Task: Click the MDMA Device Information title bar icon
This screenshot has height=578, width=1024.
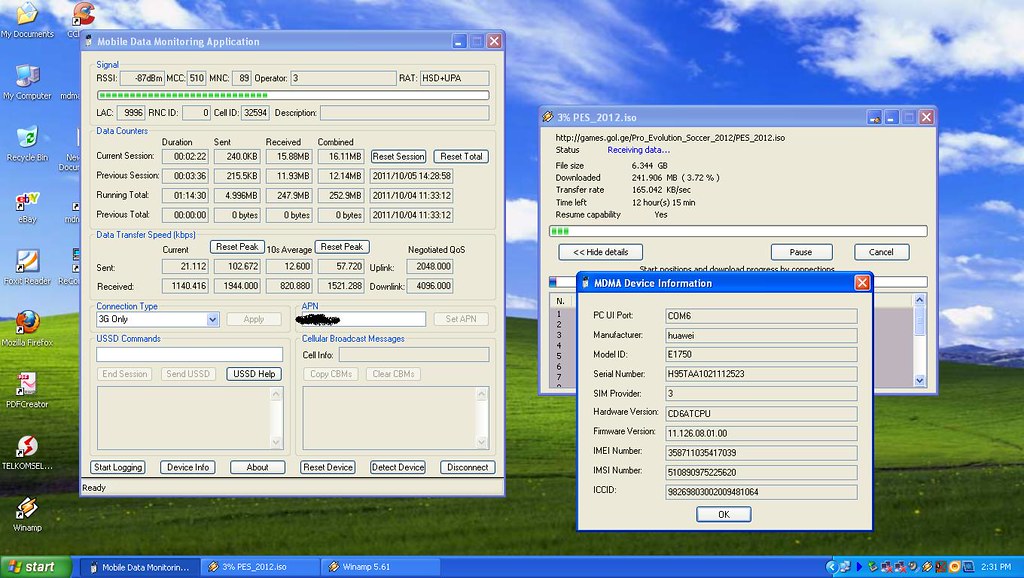Action: (585, 283)
